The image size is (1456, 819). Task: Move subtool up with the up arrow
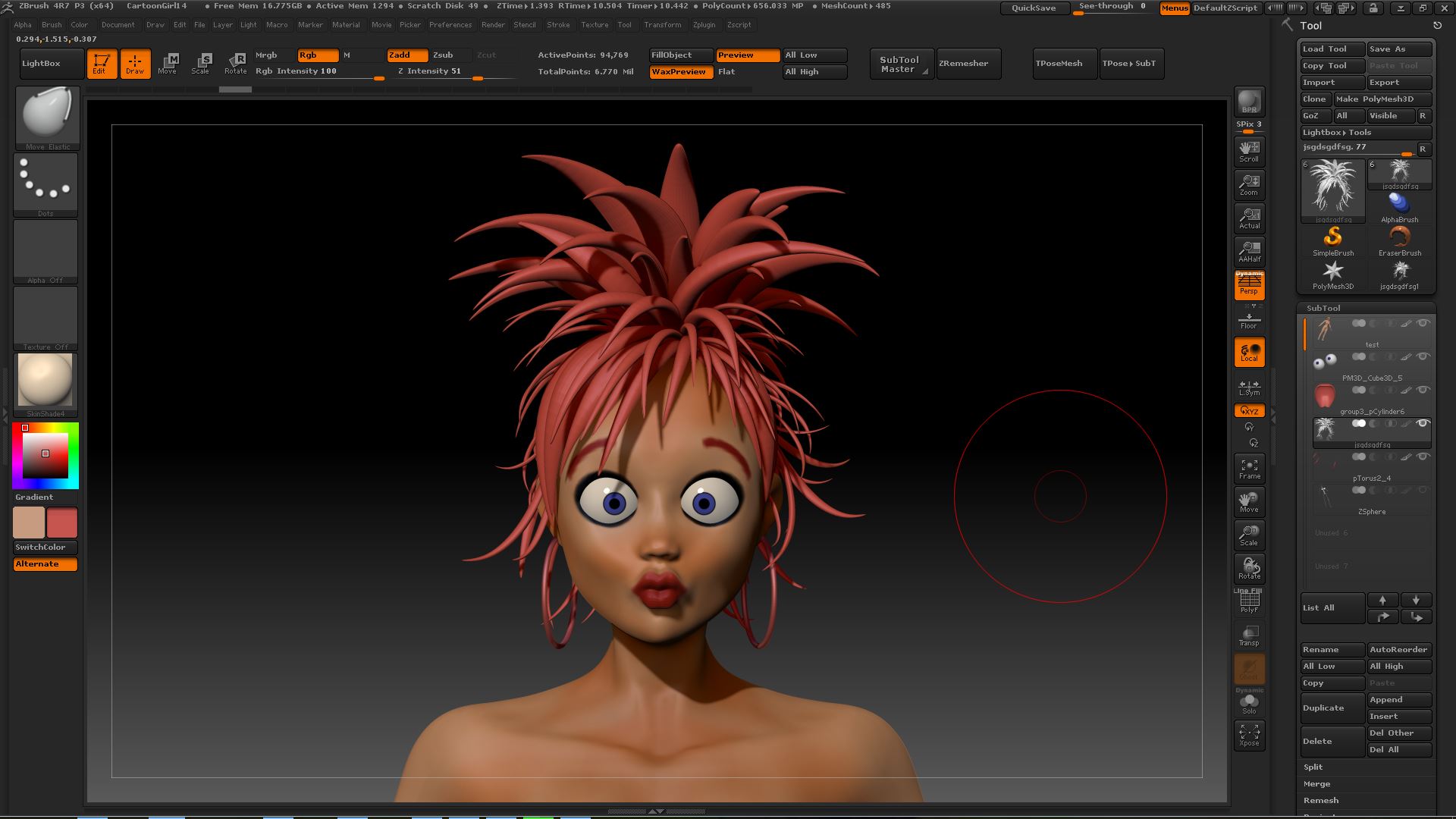click(x=1382, y=600)
